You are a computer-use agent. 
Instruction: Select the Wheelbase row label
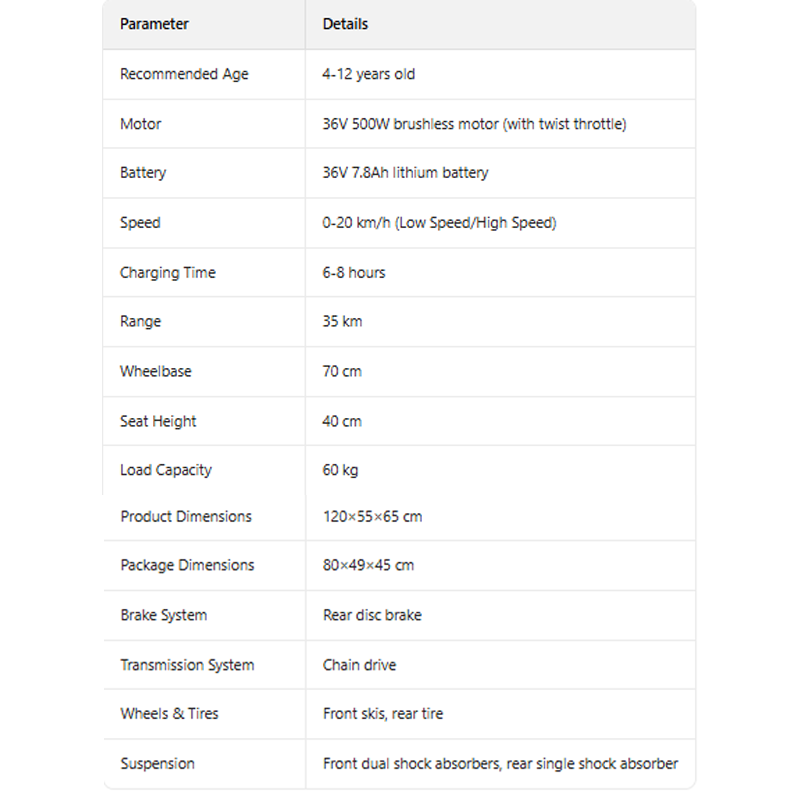tap(155, 371)
